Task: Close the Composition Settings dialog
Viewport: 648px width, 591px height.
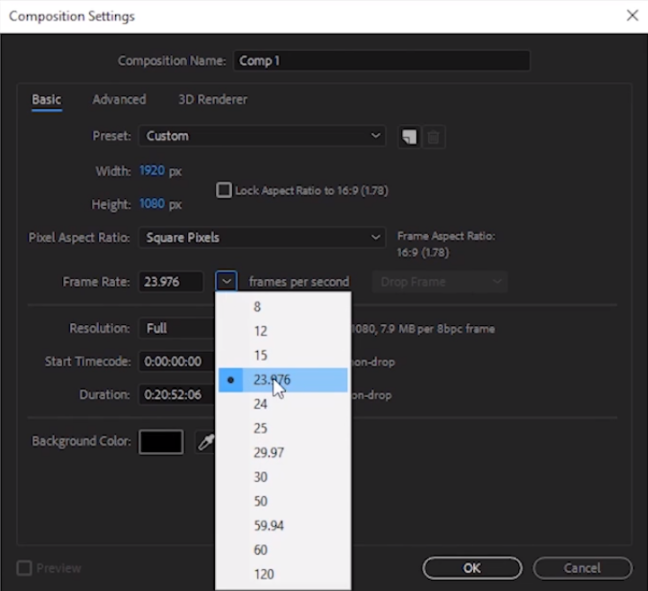Action: coord(632,16)
